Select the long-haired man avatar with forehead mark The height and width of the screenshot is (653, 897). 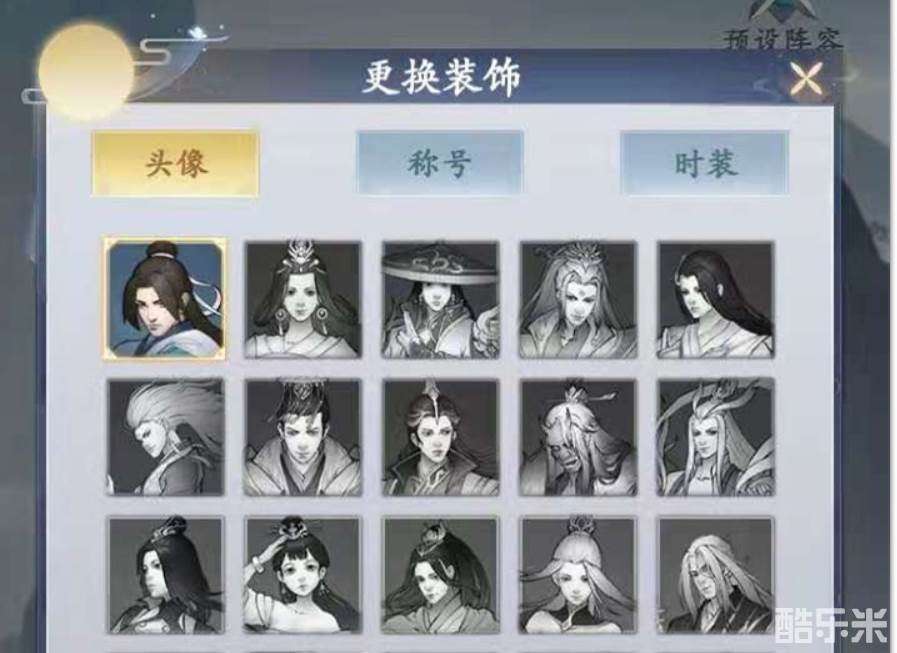coord(578,300)
